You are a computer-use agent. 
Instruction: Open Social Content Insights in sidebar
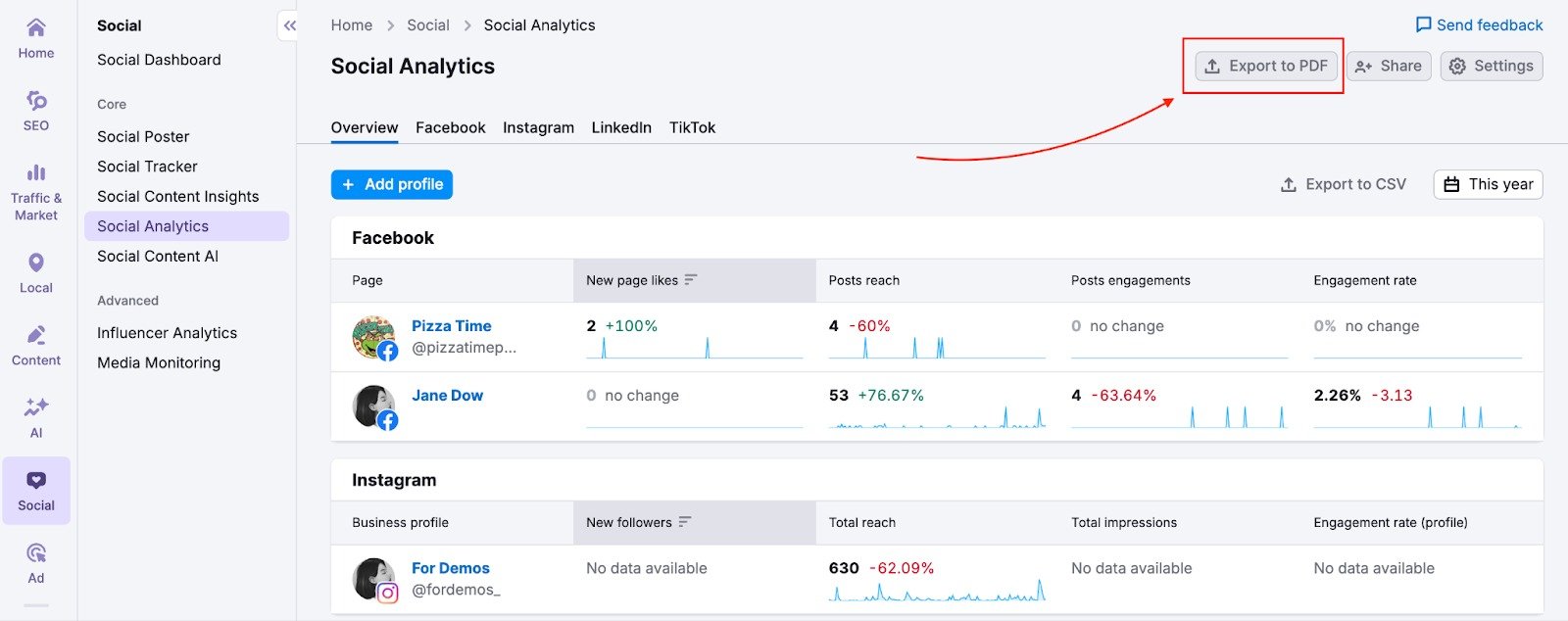tap(177, 196)
